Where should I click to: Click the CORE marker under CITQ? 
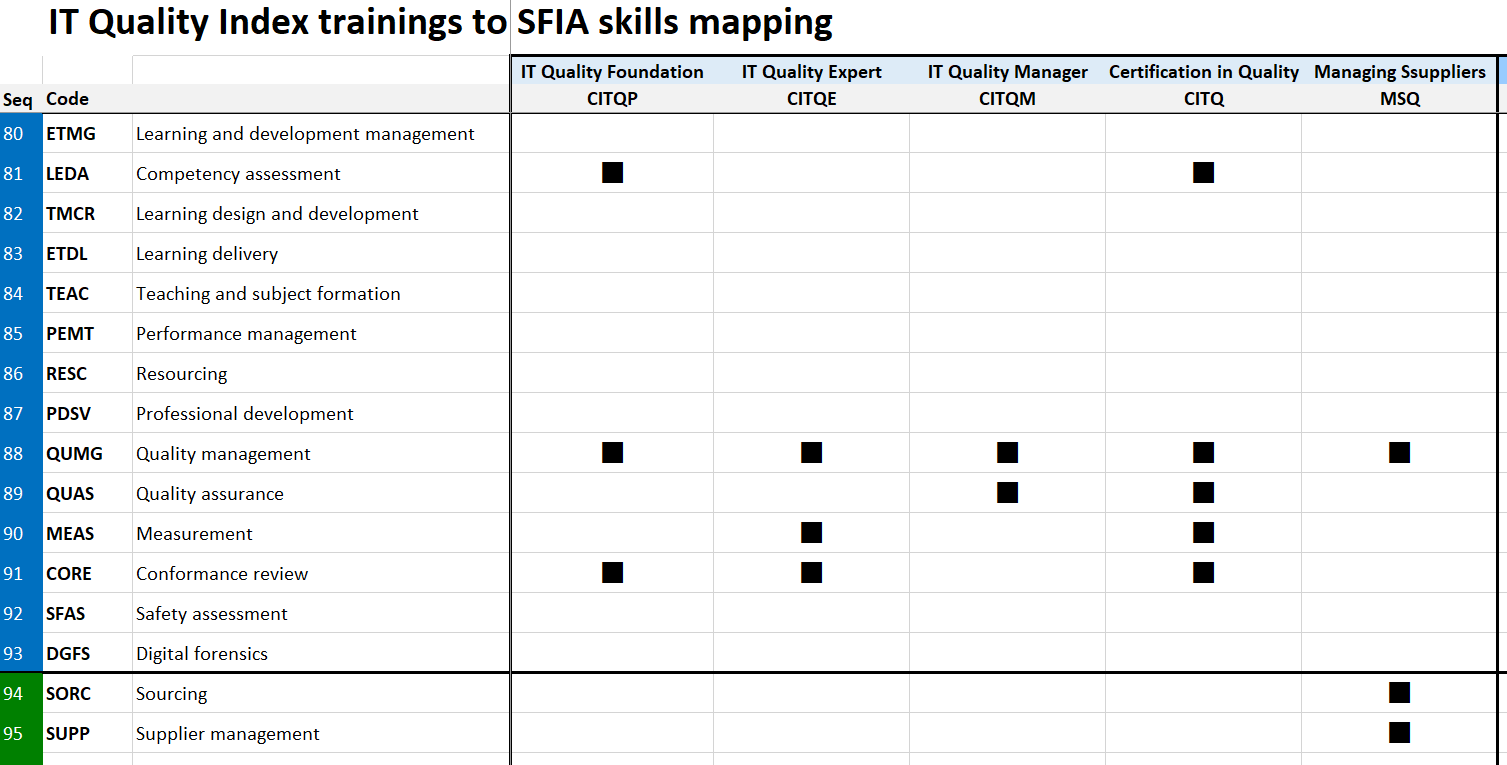(x=1204, y=573)
